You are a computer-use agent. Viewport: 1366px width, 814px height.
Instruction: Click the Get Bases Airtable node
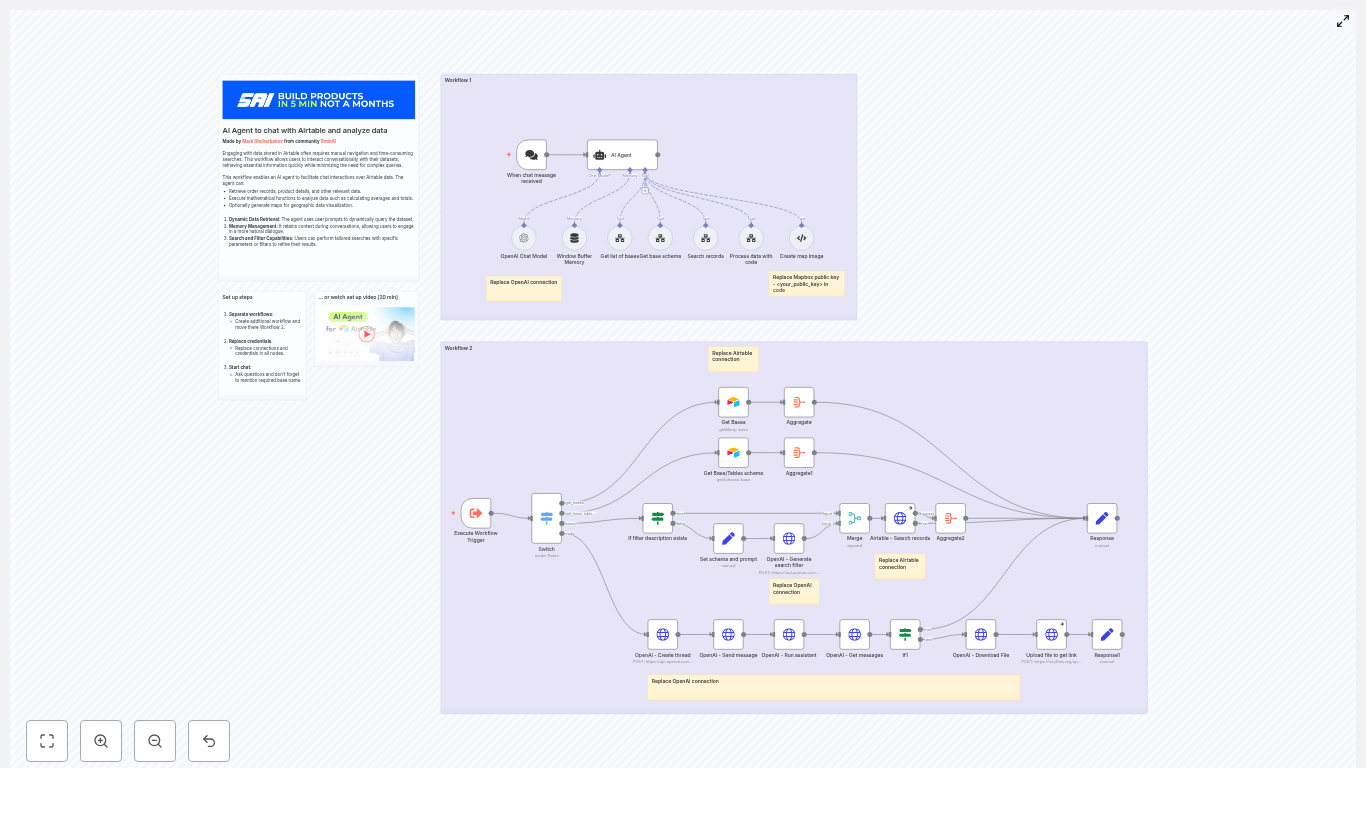[x=733, y=401]
